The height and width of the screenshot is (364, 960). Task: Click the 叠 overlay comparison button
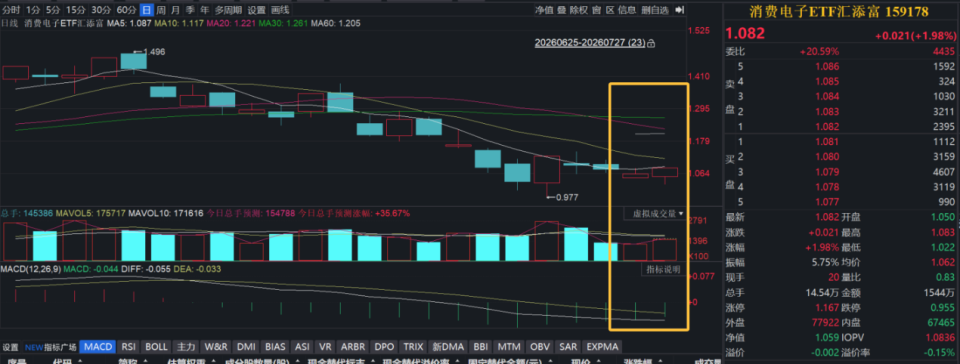click(561, 10)
